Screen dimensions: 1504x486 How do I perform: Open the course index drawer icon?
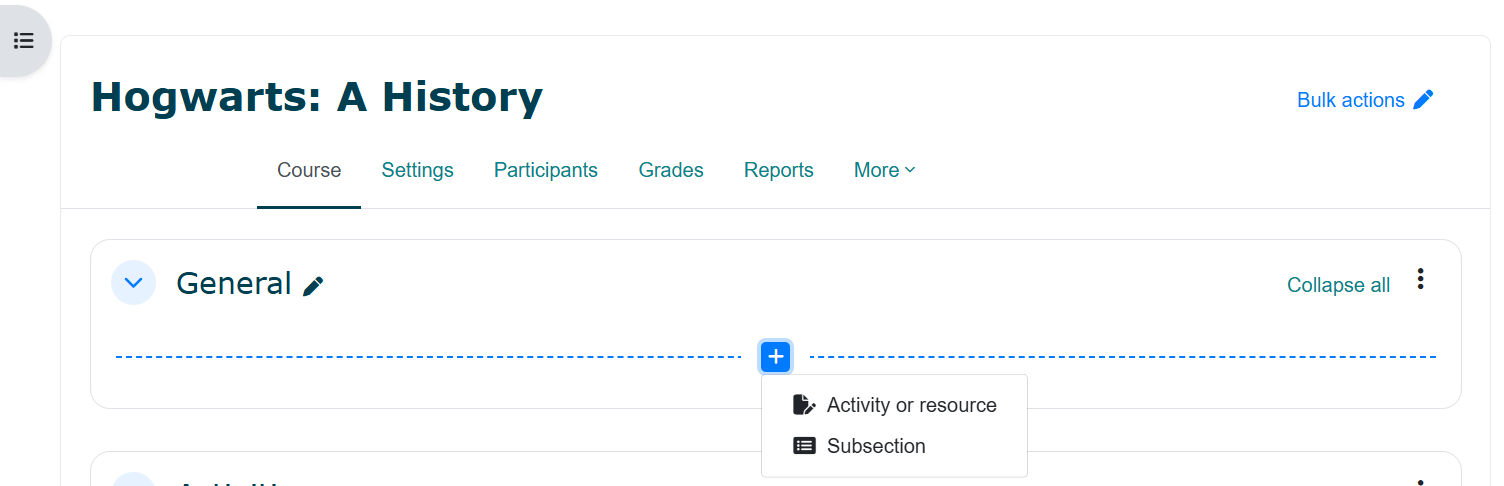pyautogui.click(x=24, y=41)
